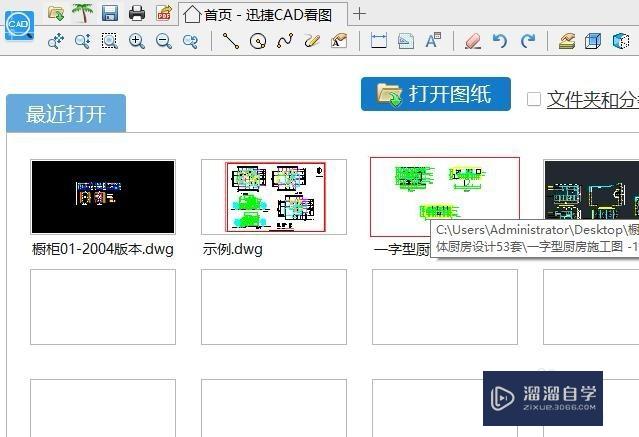Switch to the 首页 - 迅捷CAD看图 tab
The height and width of the screenshot is (437, 639).
(263, 15)
